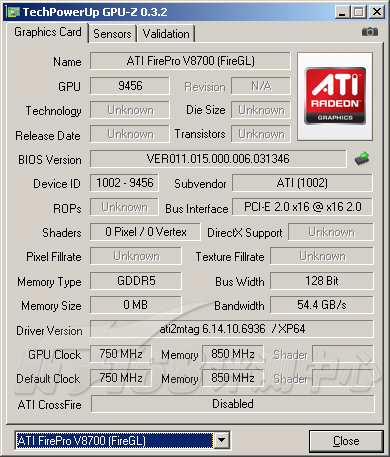Click the BIOS save chip icon

click(362, 159)
